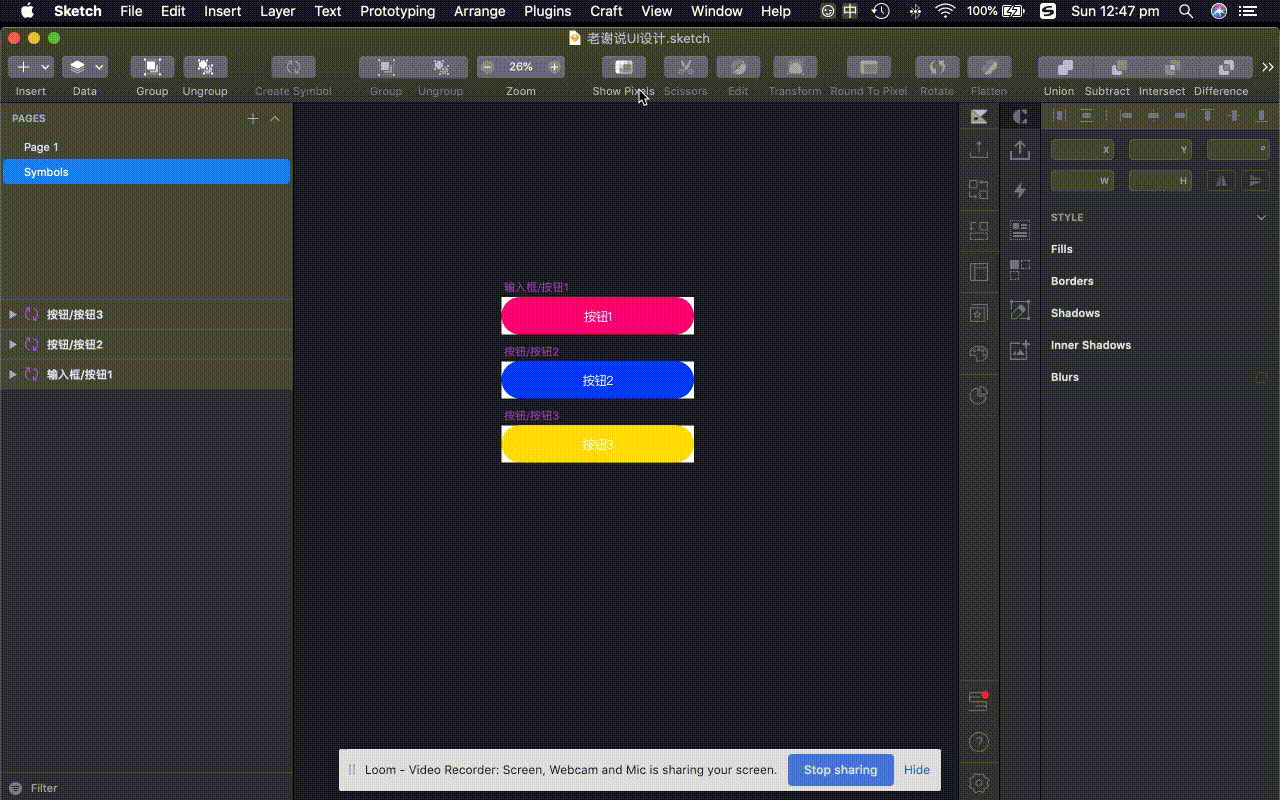Collapse the Pages list
The image size is (1280, 800).
(275, 118)
